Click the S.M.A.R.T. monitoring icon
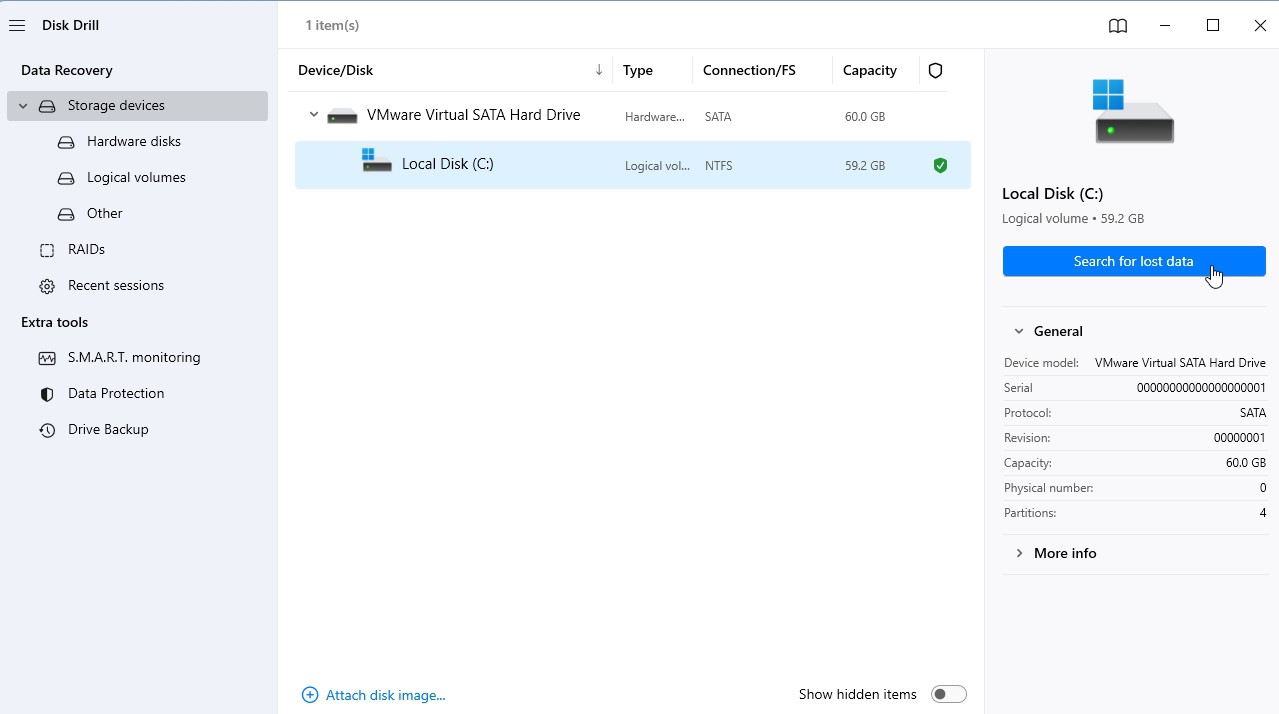Screen dimensions: 1279x714 [47, 358]
